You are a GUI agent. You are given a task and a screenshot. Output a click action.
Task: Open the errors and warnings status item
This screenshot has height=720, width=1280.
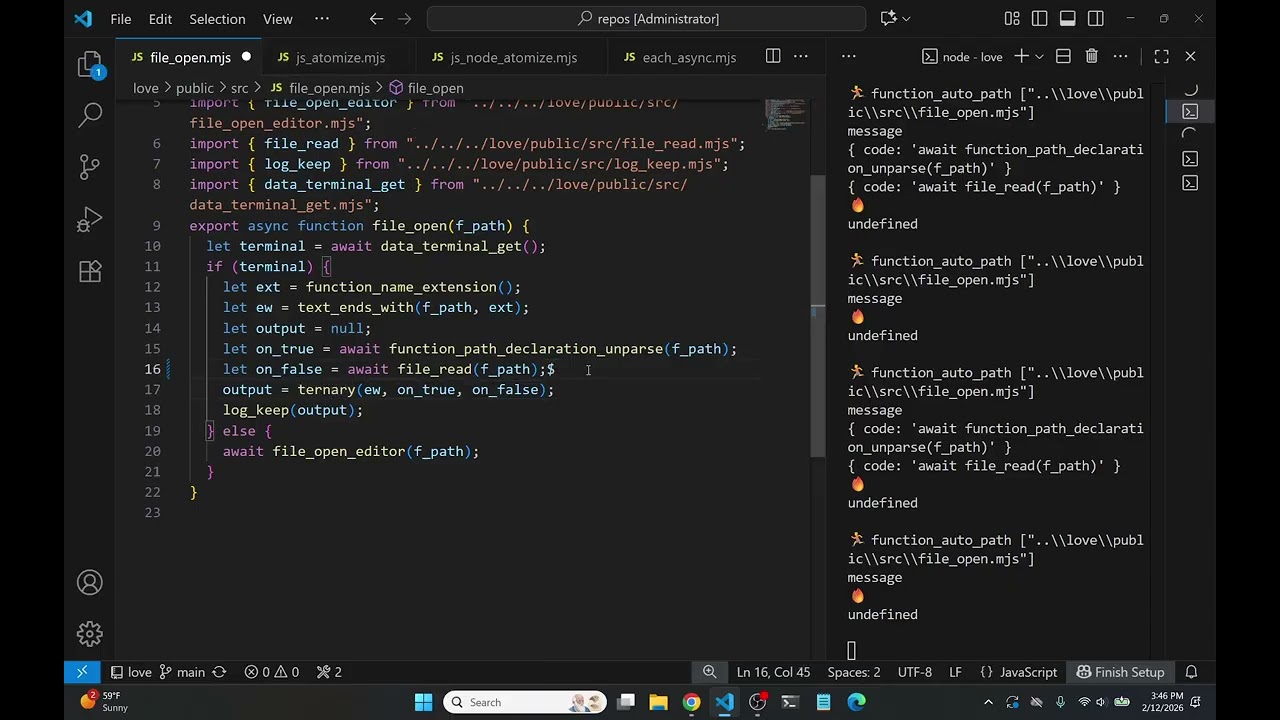272,672
